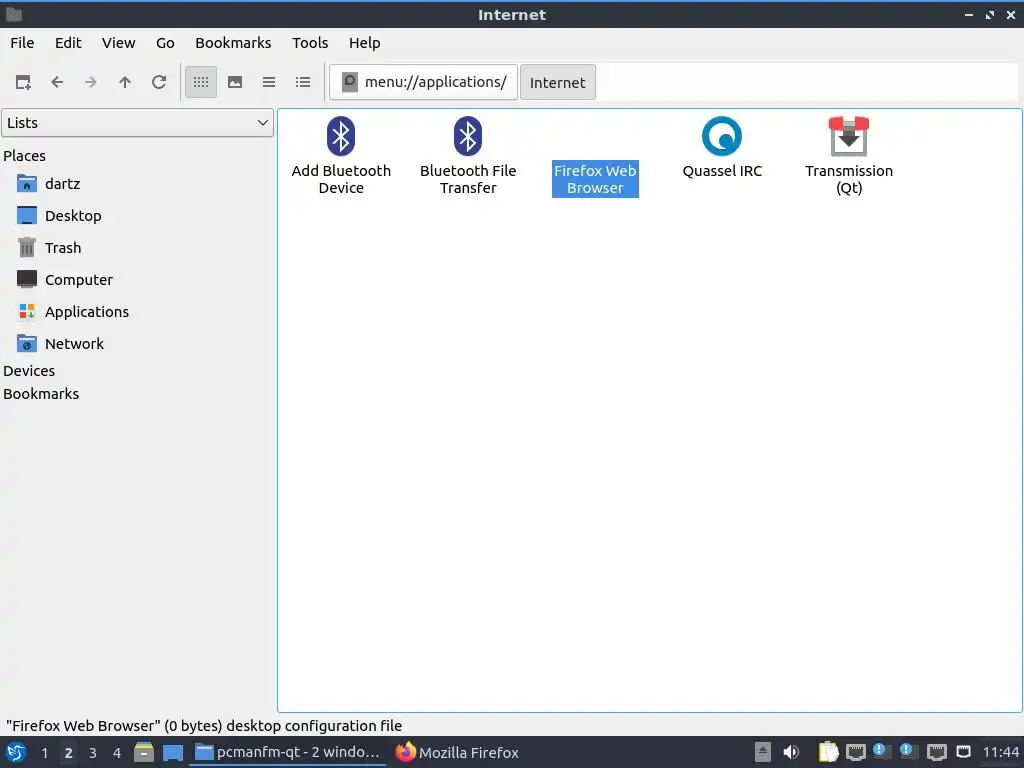Select the Firefox Web Browser entry

(x=595, y=178)
